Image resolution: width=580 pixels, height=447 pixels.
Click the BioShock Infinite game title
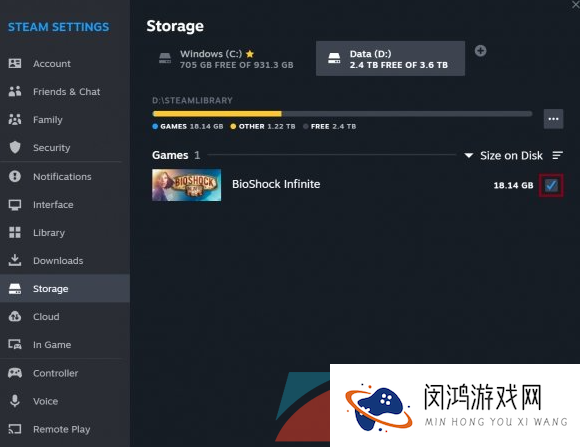pyautogui.click(x=276, y=184)
